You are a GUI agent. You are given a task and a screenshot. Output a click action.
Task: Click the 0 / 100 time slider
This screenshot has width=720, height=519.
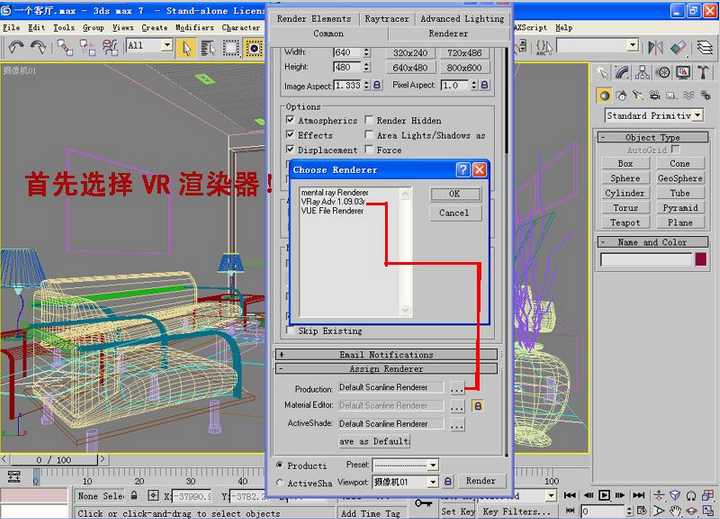pyautogui.click(x=54, y=460)
